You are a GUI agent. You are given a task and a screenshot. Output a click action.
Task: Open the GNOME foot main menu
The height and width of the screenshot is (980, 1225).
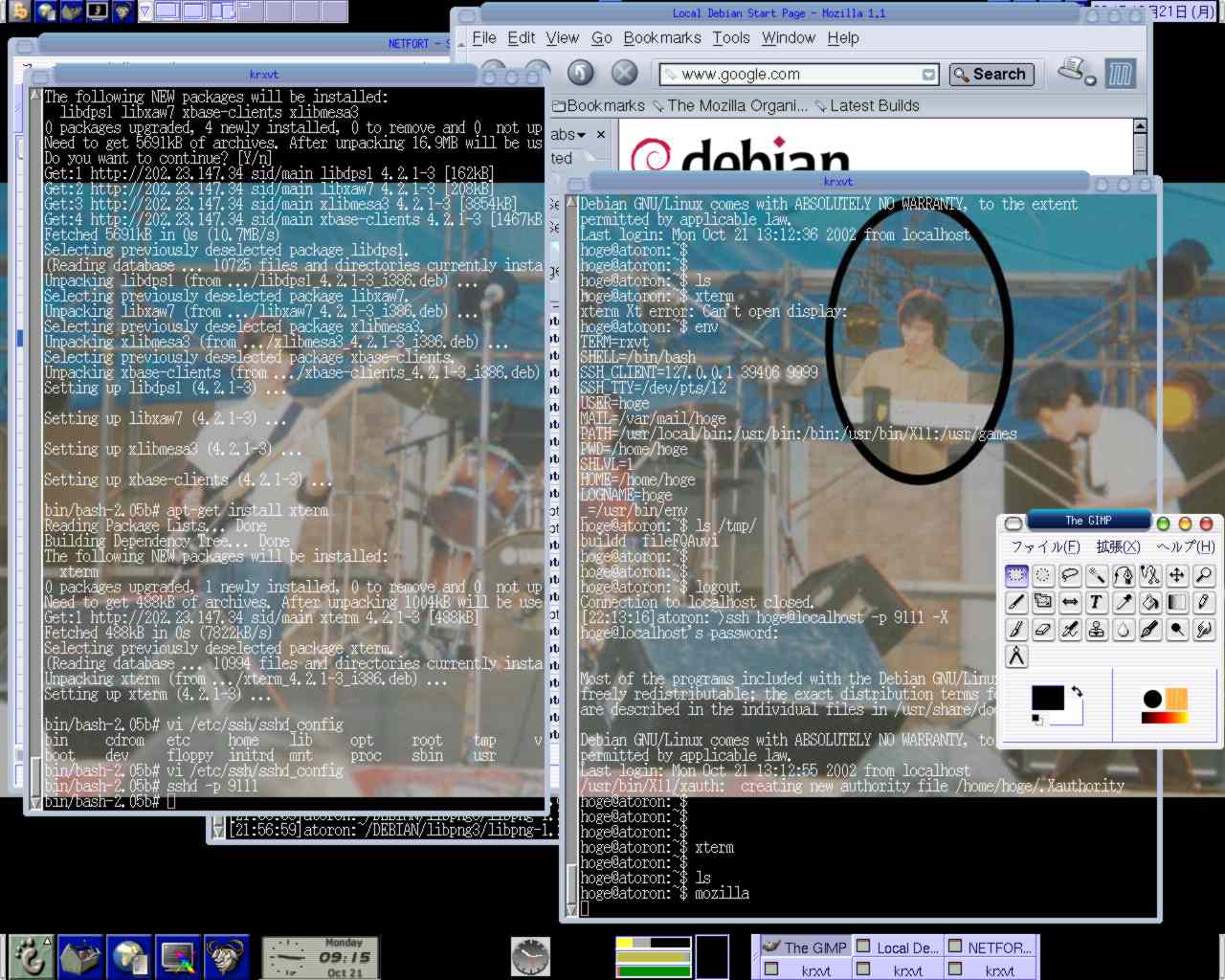coord(32,956)
